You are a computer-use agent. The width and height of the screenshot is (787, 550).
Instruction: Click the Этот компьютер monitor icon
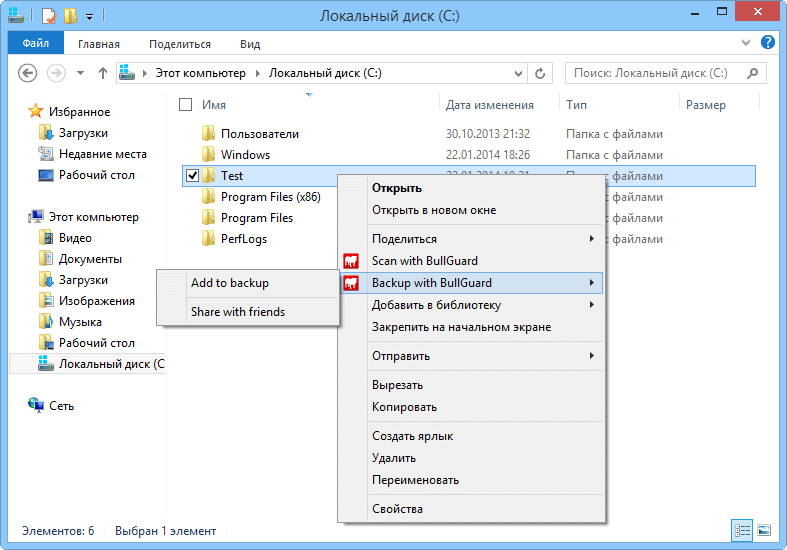pos(36,217)
